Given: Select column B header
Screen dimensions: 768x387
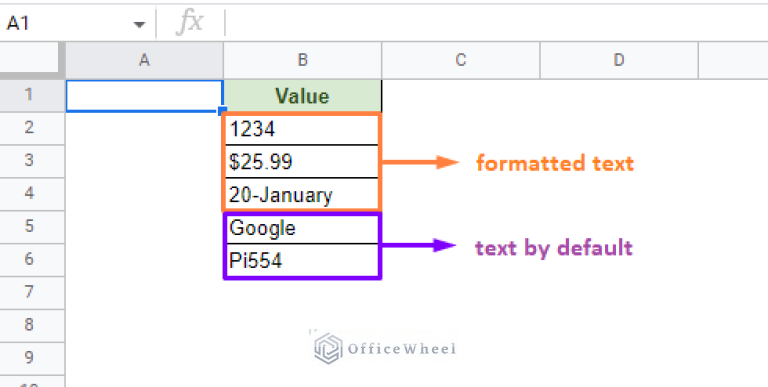Looking at the screenshot, I should click(x=302, y=60).
